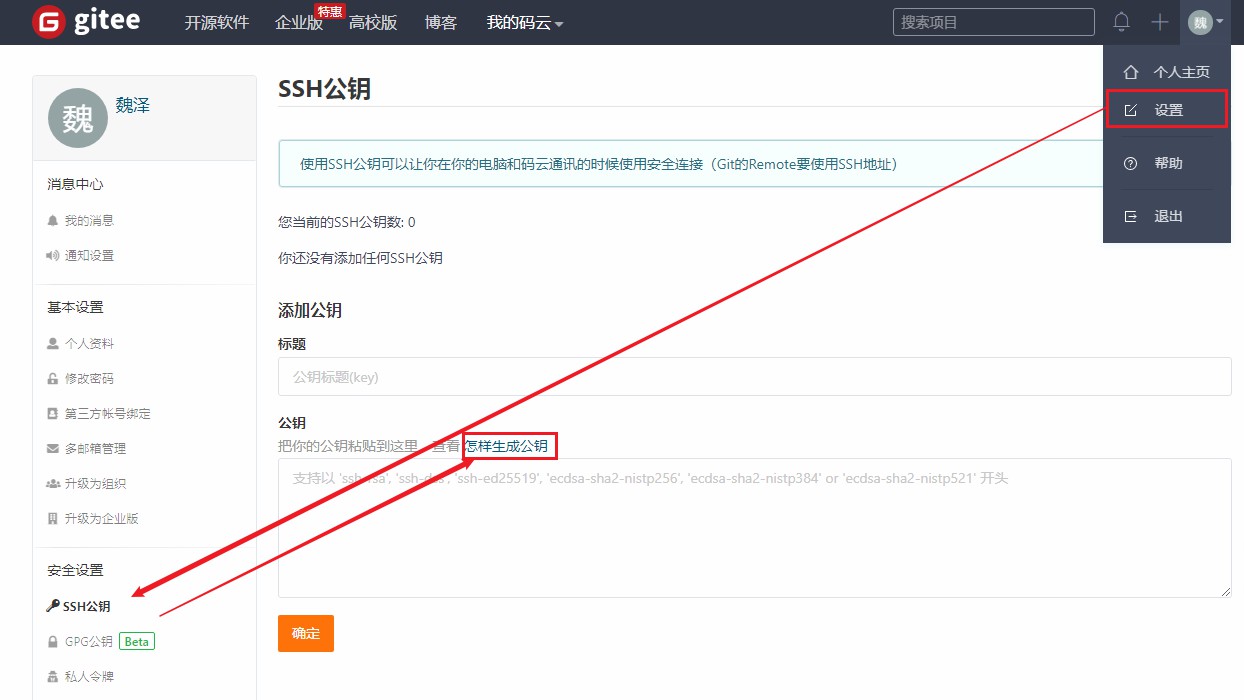Click the public key textarea

click(x=754, y=528)
